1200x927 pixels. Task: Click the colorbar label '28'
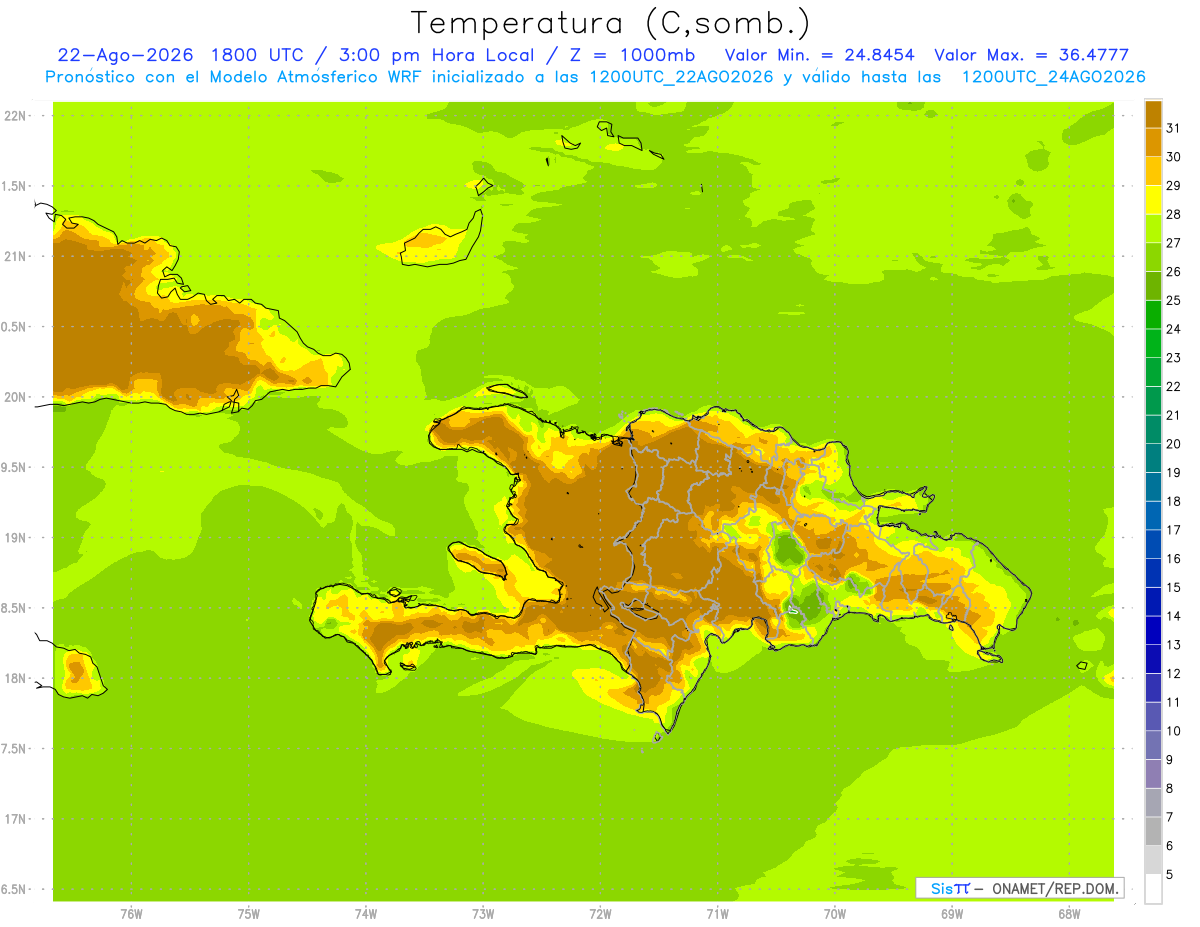pos(1174,214)
